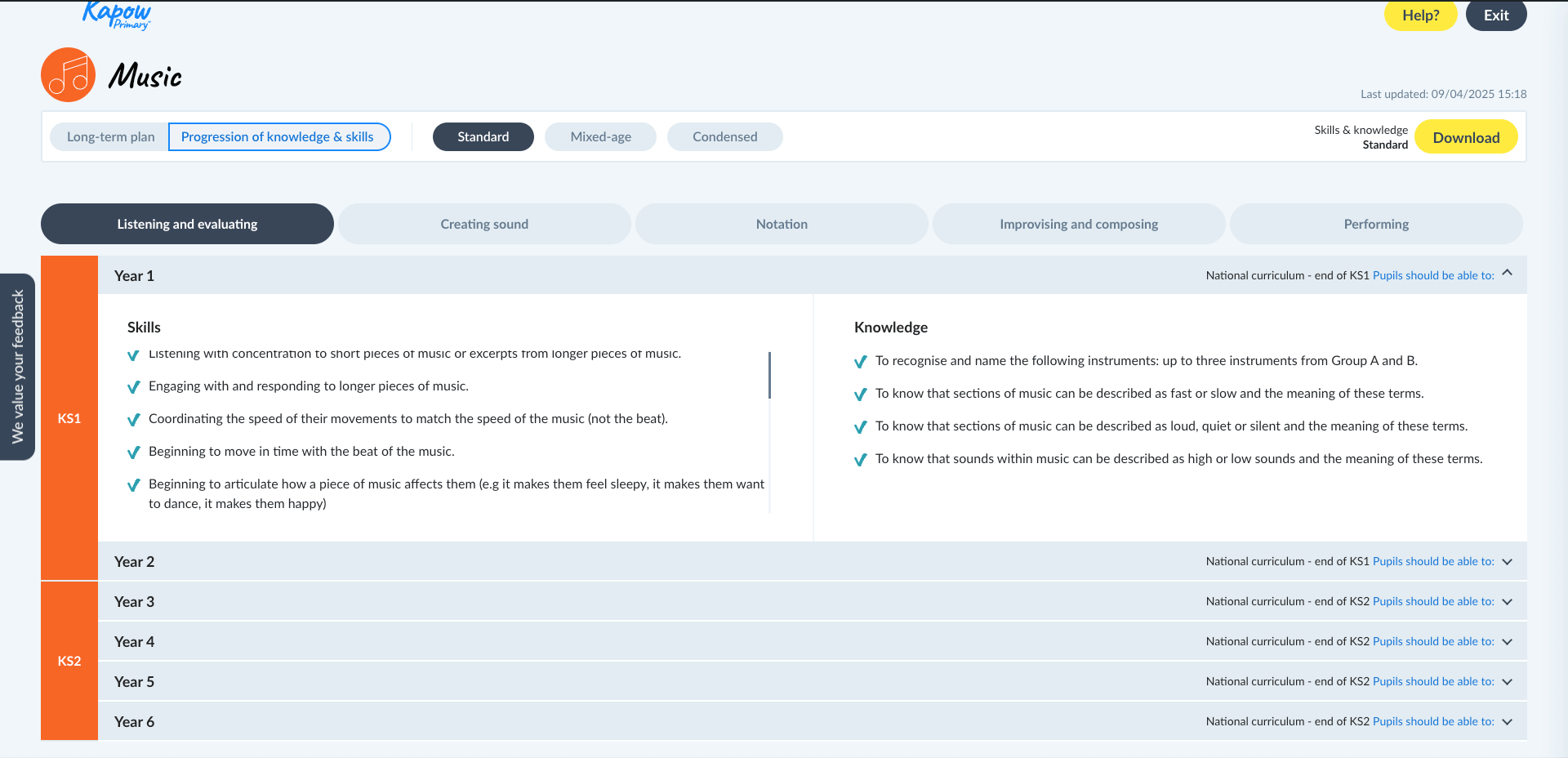The height and width of the screenshot is (758, 1568).
Task: Click the Knowledge heading
Action: tap(891, 328)
